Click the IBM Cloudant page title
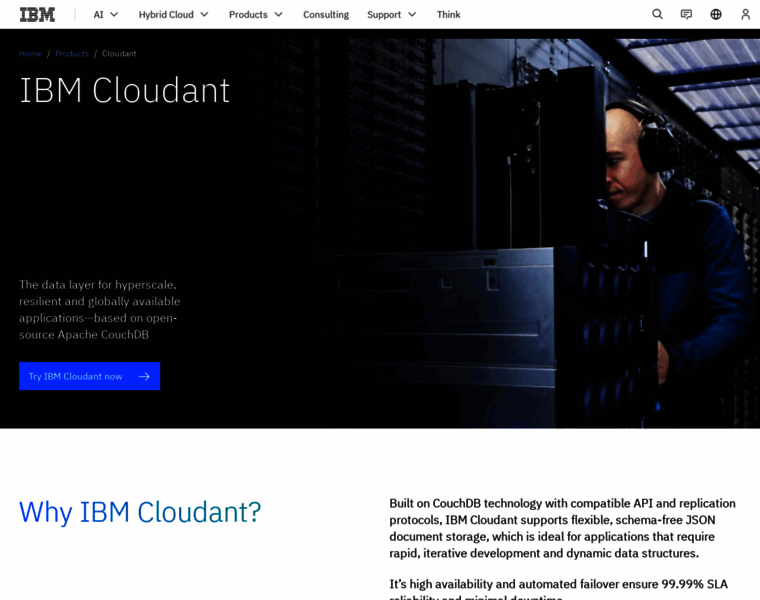 pyautogui.click(x=125, y=90)
